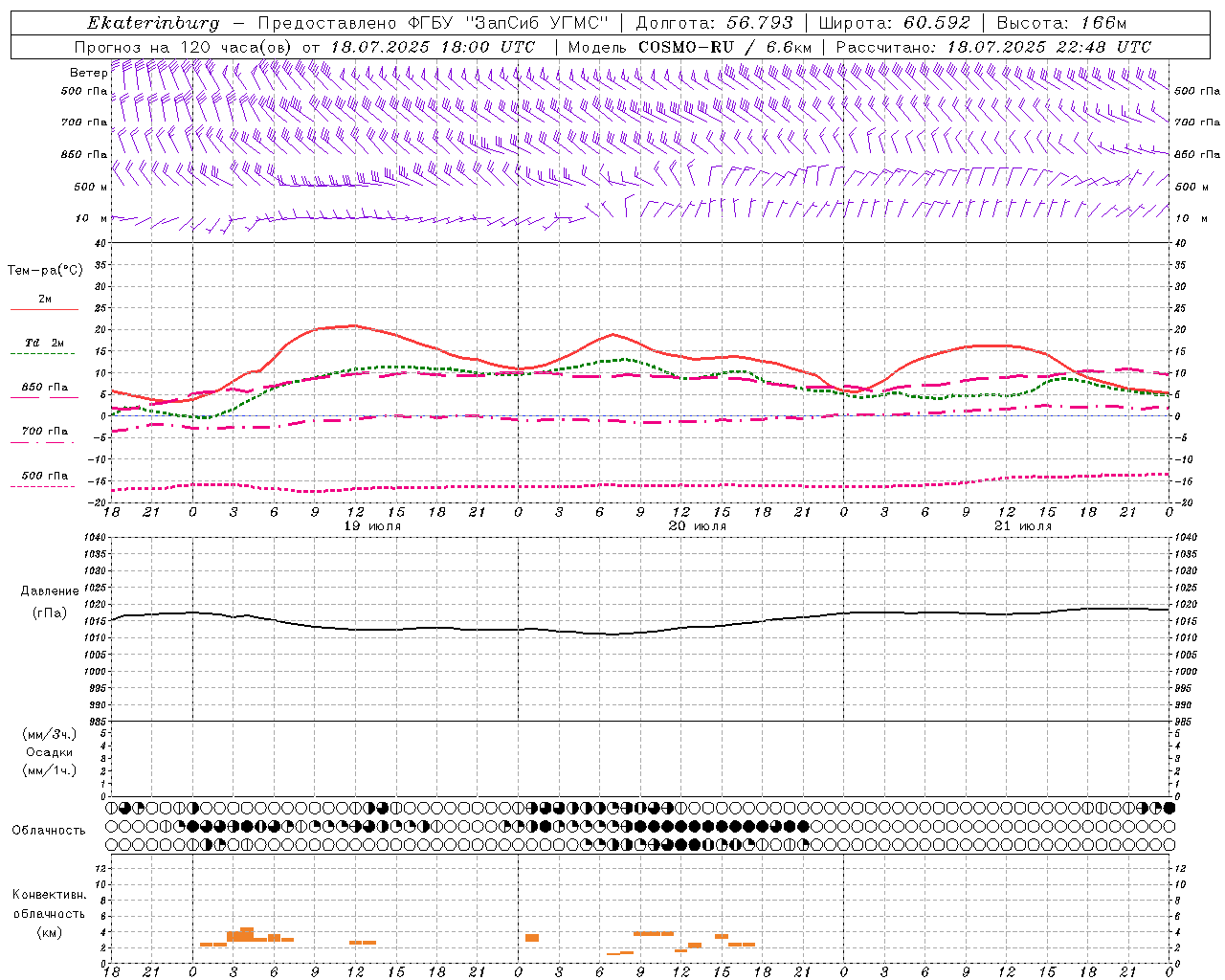The height and width of the screenshot is (980, 1225).
Task: Click the Высота: 166м value
Action: [1061, 23]
